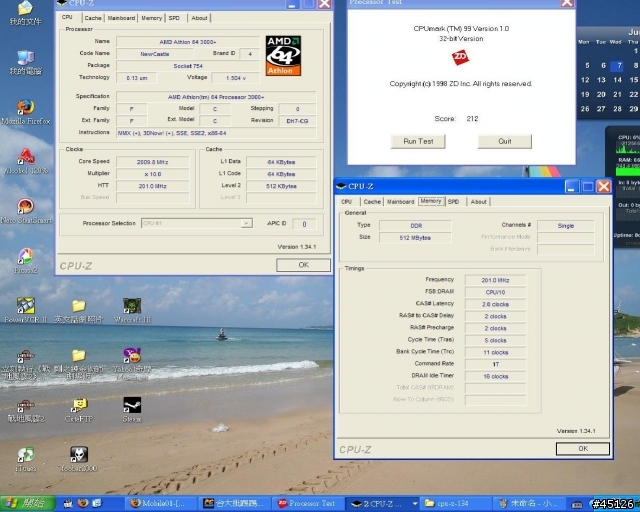The height and width of the screenshot is (512, 640).
Task: Click the CAS# Latency 2.0 clocks value
Action: pyautogui.click(x=495, y=304)
